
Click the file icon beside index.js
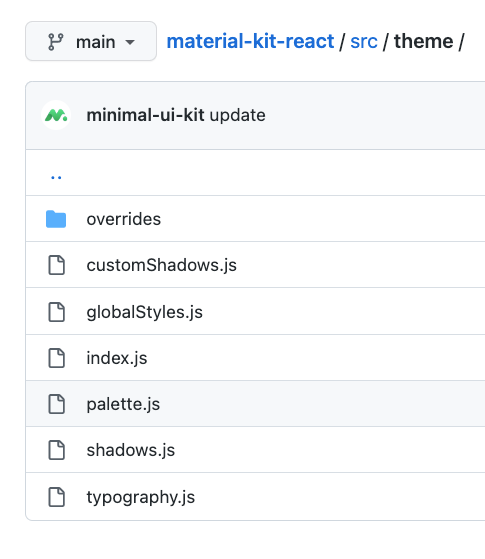coord(56,358)
